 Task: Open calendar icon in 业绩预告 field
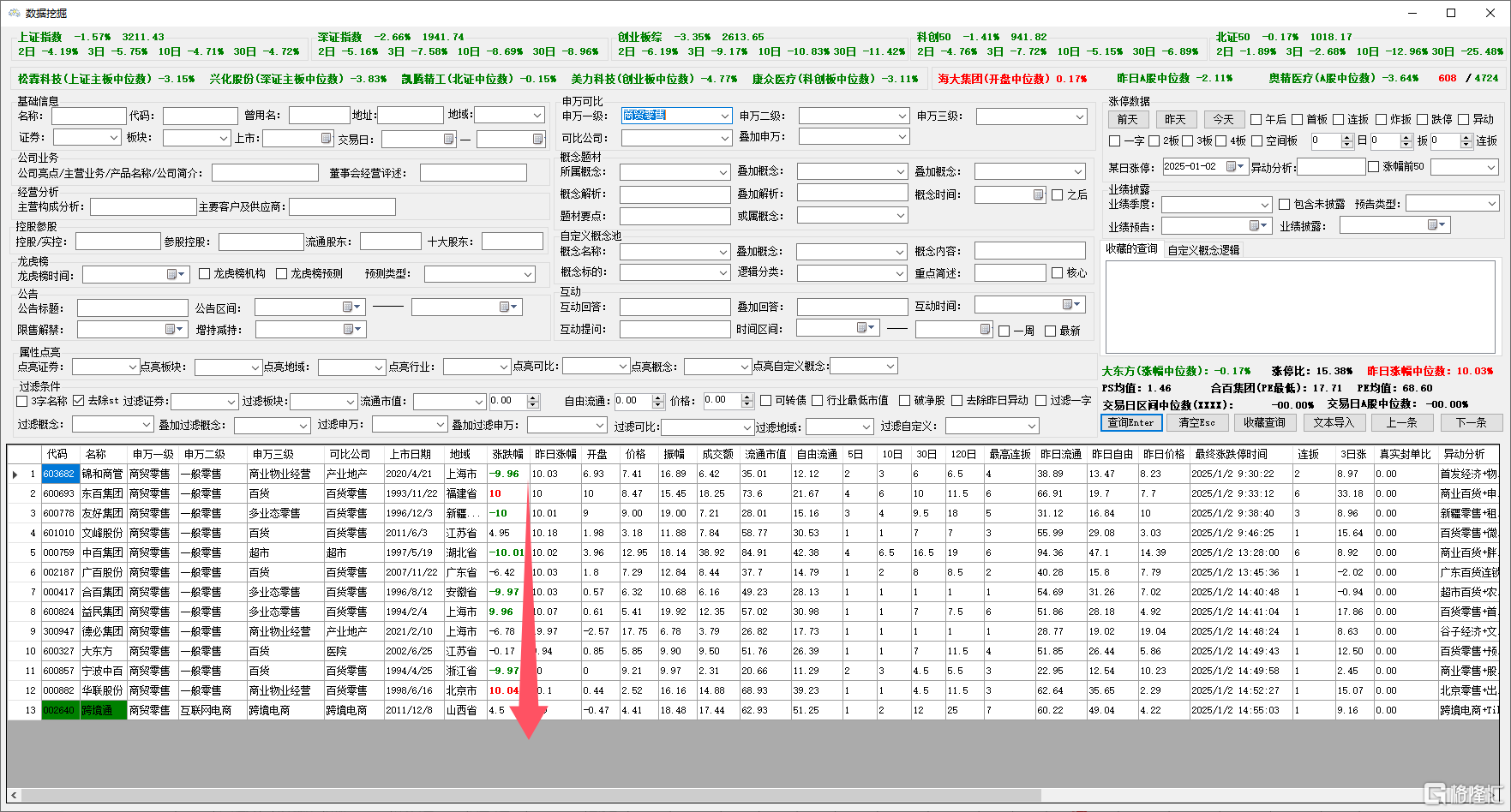click(x=1255, y=225)
